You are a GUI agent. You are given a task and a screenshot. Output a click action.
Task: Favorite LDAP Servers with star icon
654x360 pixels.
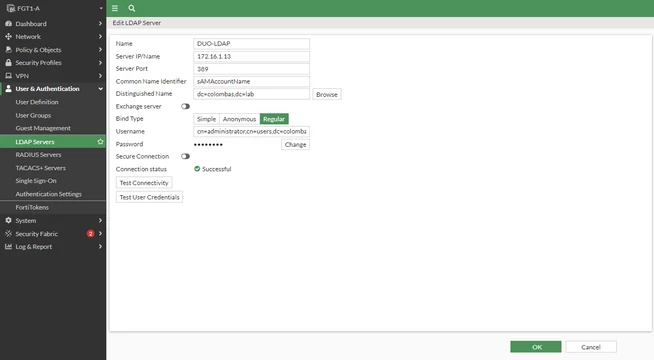(x=100, y=142)
